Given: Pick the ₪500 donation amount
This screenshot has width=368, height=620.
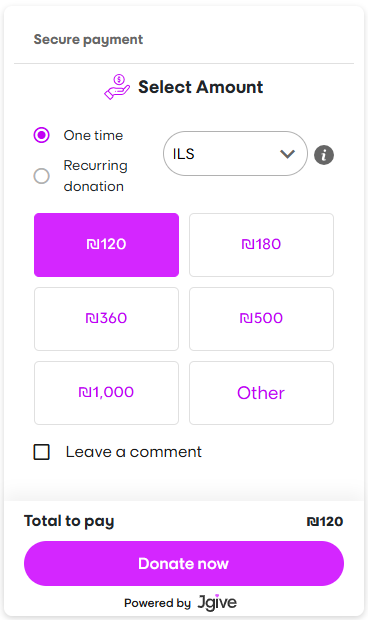Looking at the screenshot, I should pos(261,319).
